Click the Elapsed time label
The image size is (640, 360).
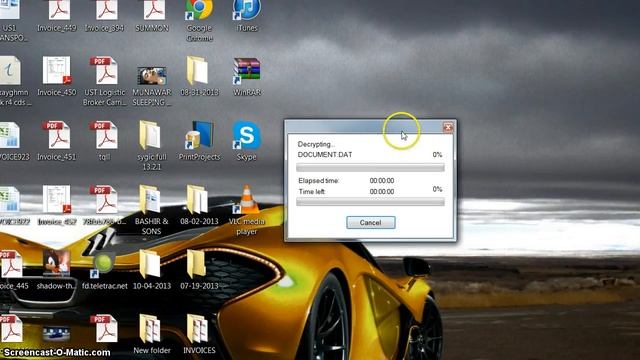pos(319,180)
